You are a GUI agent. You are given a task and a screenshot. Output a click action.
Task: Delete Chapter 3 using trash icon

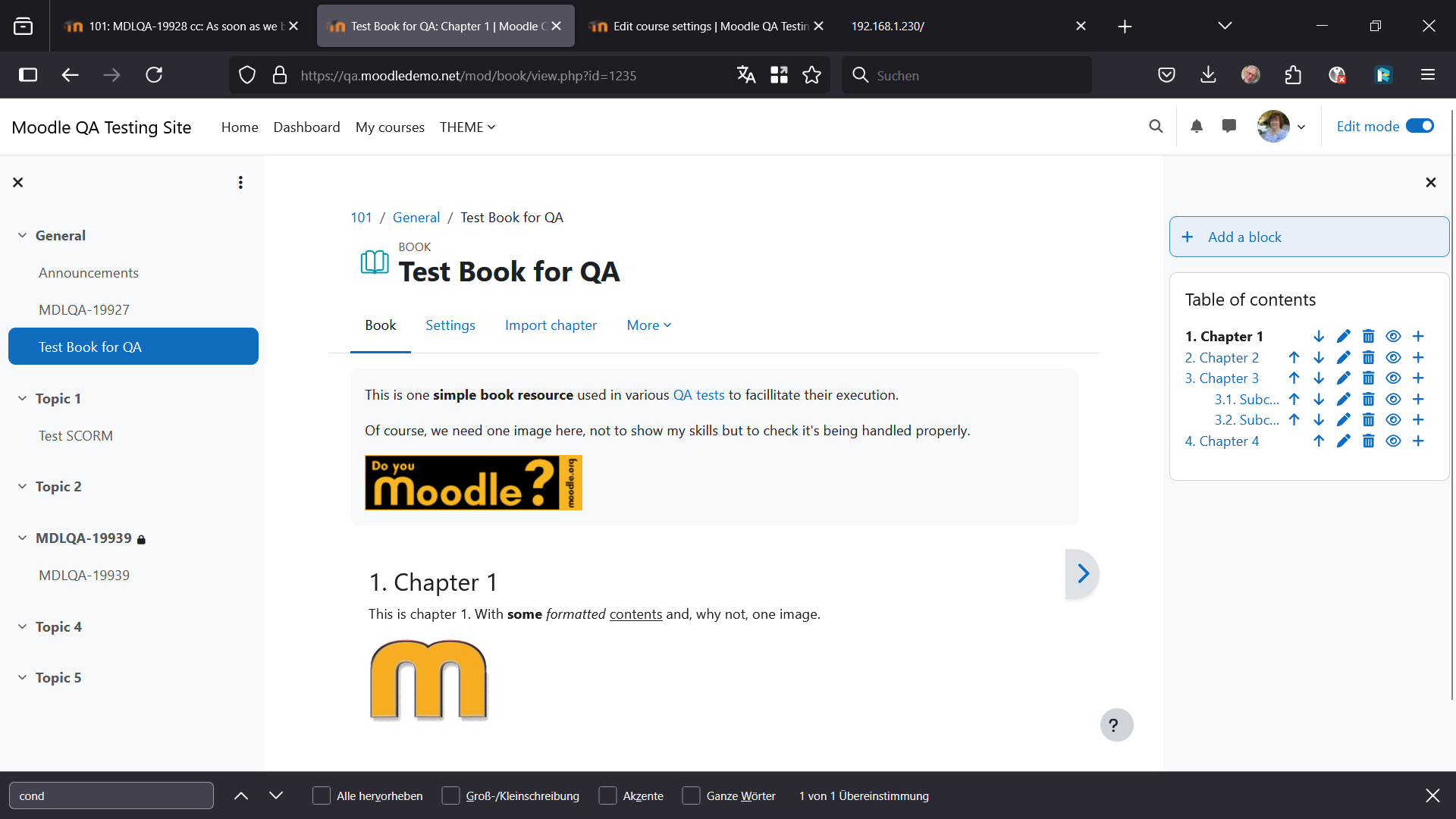tap(1368, 378)
